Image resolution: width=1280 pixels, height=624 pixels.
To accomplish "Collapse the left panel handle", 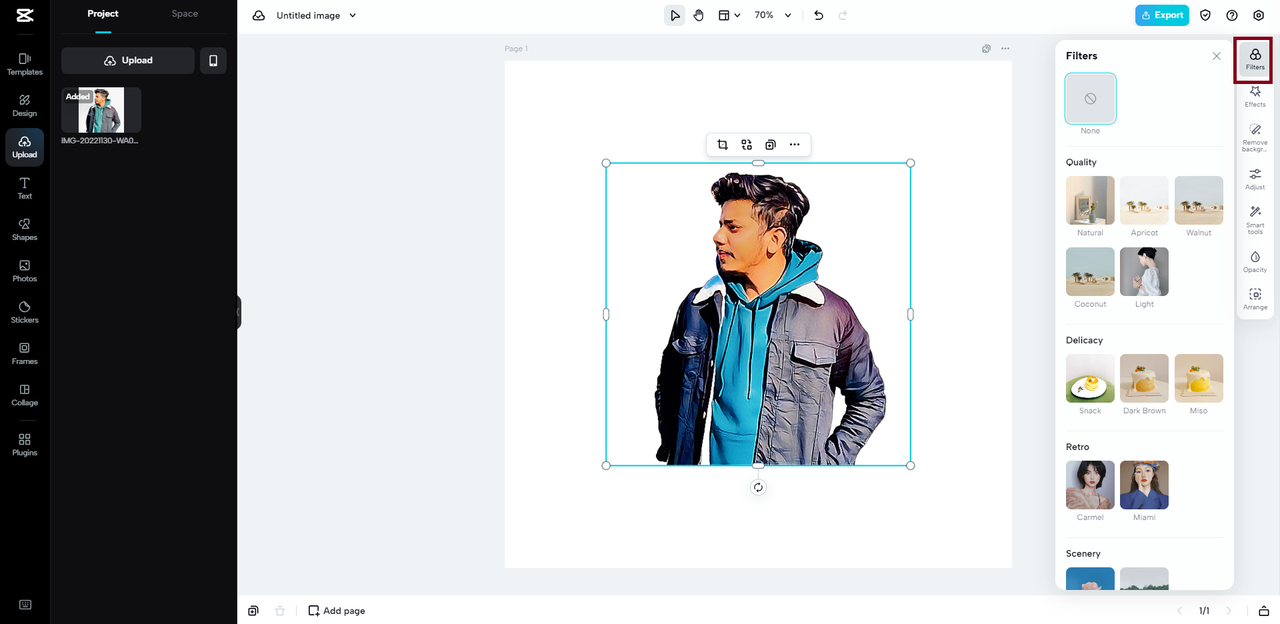I will (x=238, y=312).
